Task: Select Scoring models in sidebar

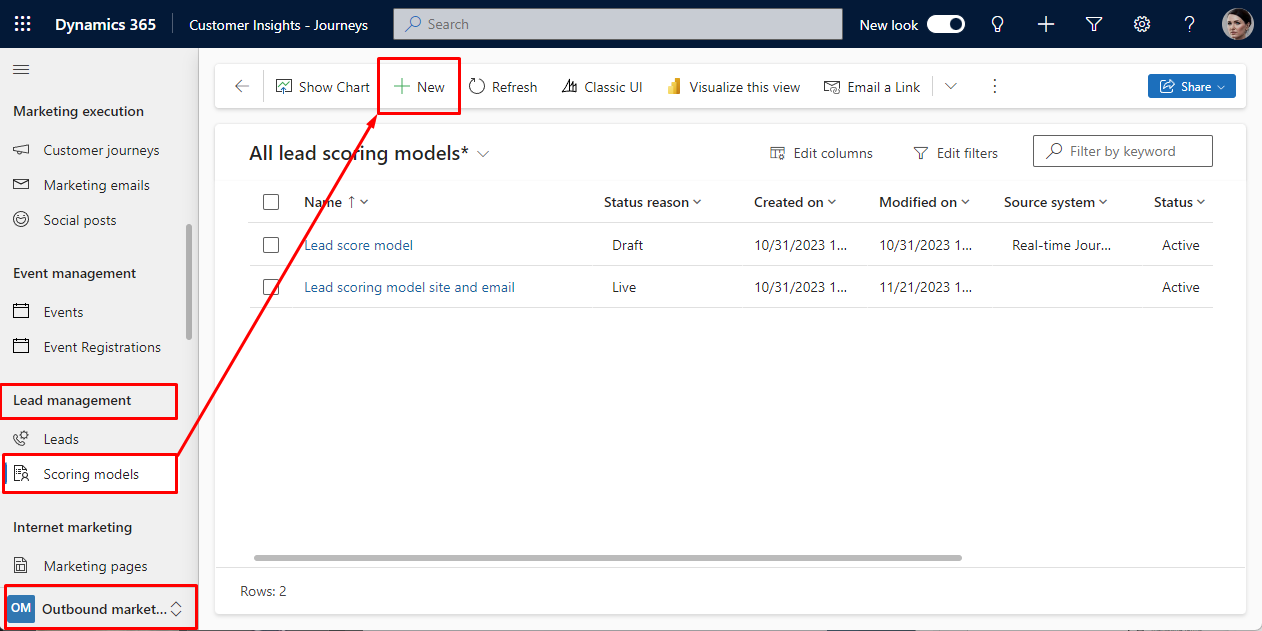Action: [x=92, y=474]
